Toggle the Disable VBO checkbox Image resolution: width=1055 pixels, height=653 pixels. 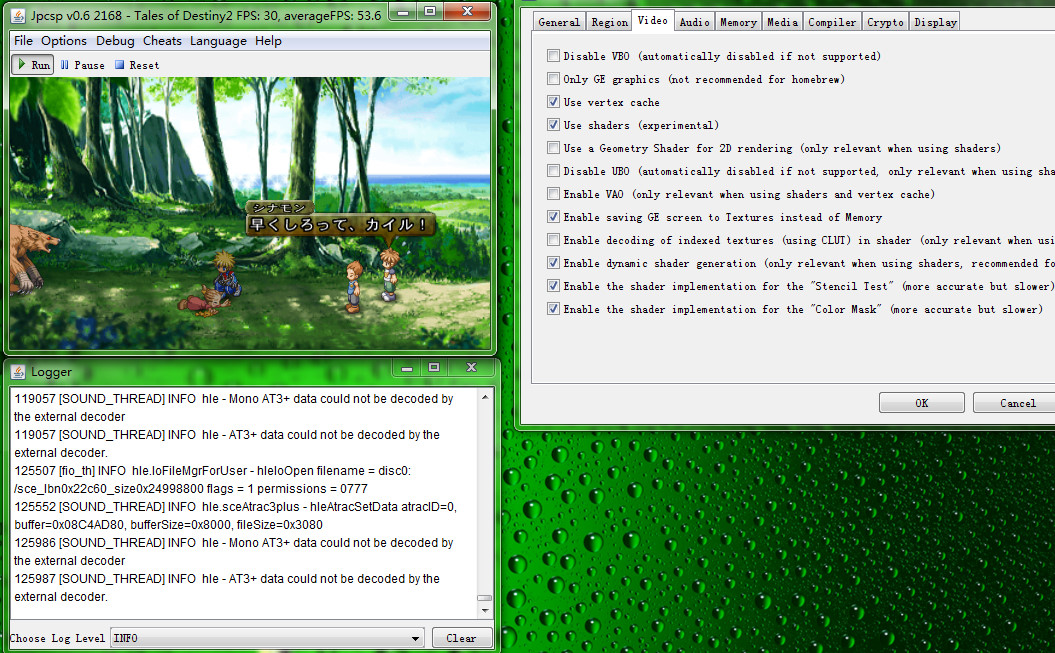[x=553, y=56]
